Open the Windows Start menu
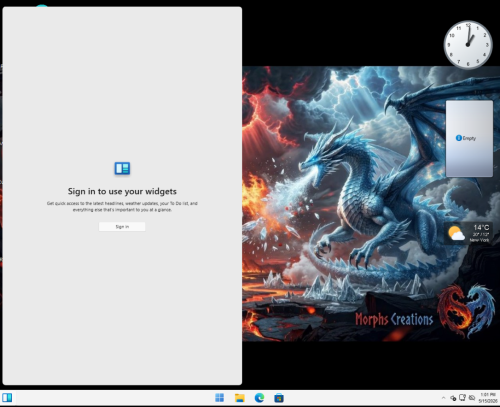Viewport: 500px width, 407px height. [x=219, y=398]
